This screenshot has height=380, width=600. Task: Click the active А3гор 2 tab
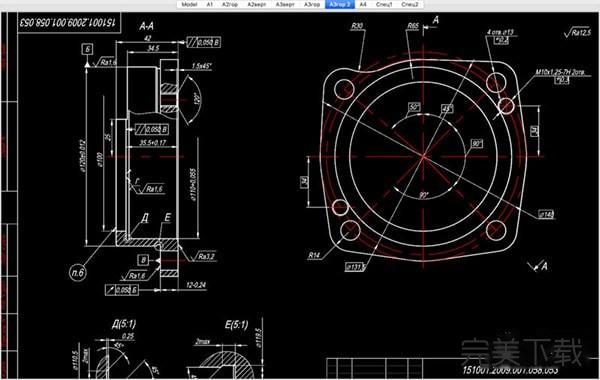(x=340, y=4)
